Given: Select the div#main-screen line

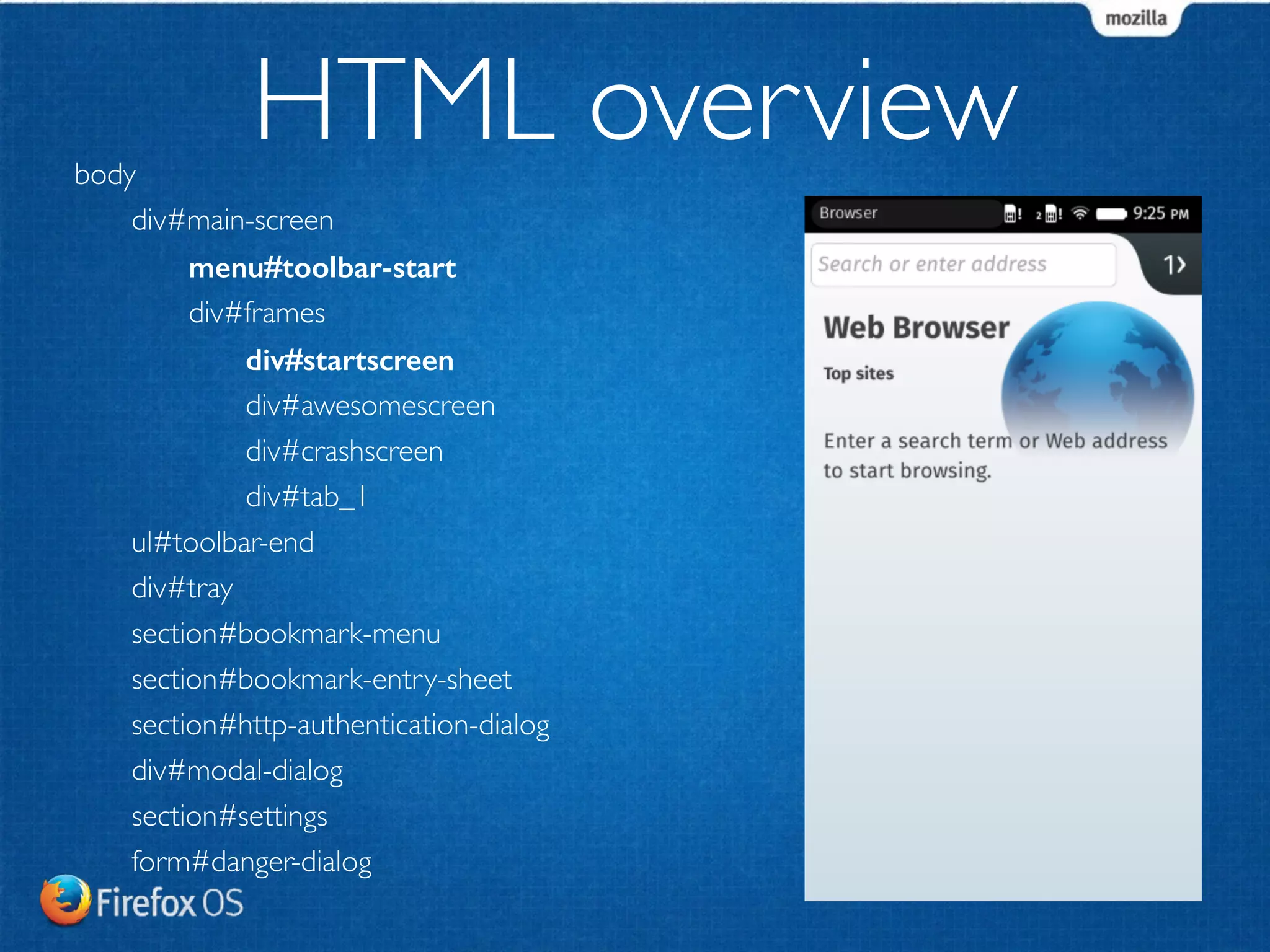Looking at the screenshot, I should click(x=233, y=221).
